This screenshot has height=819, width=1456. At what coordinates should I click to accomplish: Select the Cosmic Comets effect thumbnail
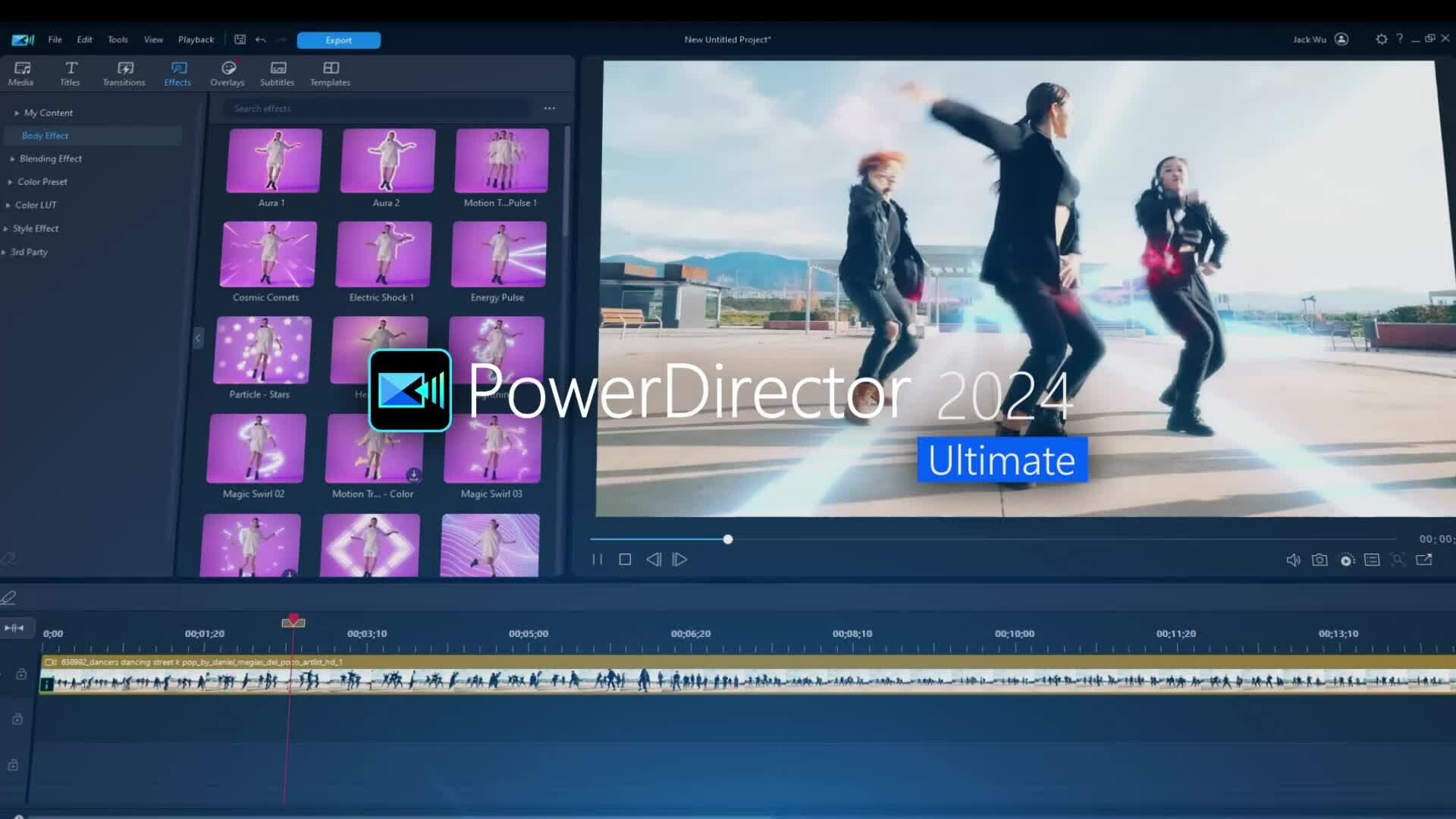click(268, 255)
